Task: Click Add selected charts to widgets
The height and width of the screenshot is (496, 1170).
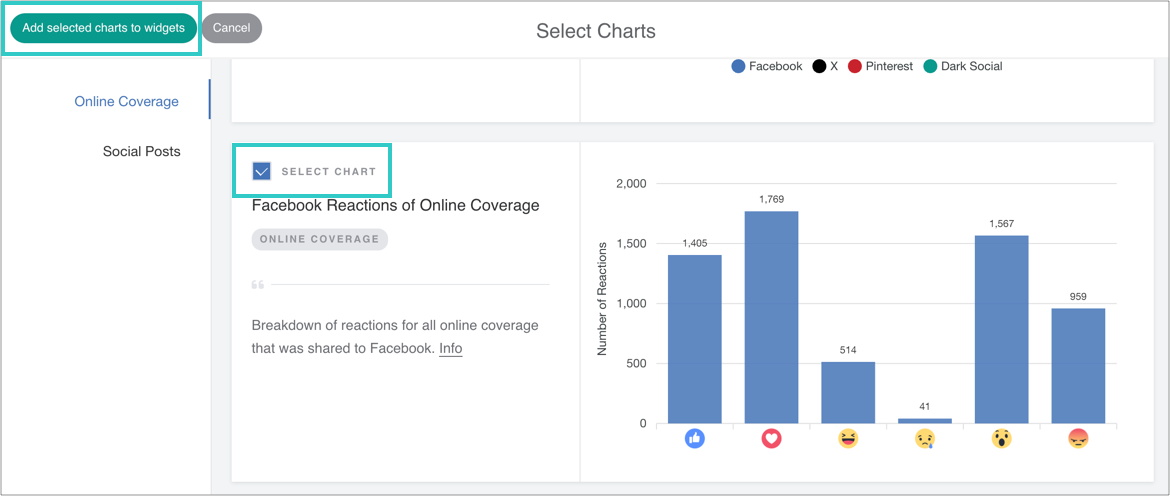Action: pyautogui.click(x=103, y=28)
